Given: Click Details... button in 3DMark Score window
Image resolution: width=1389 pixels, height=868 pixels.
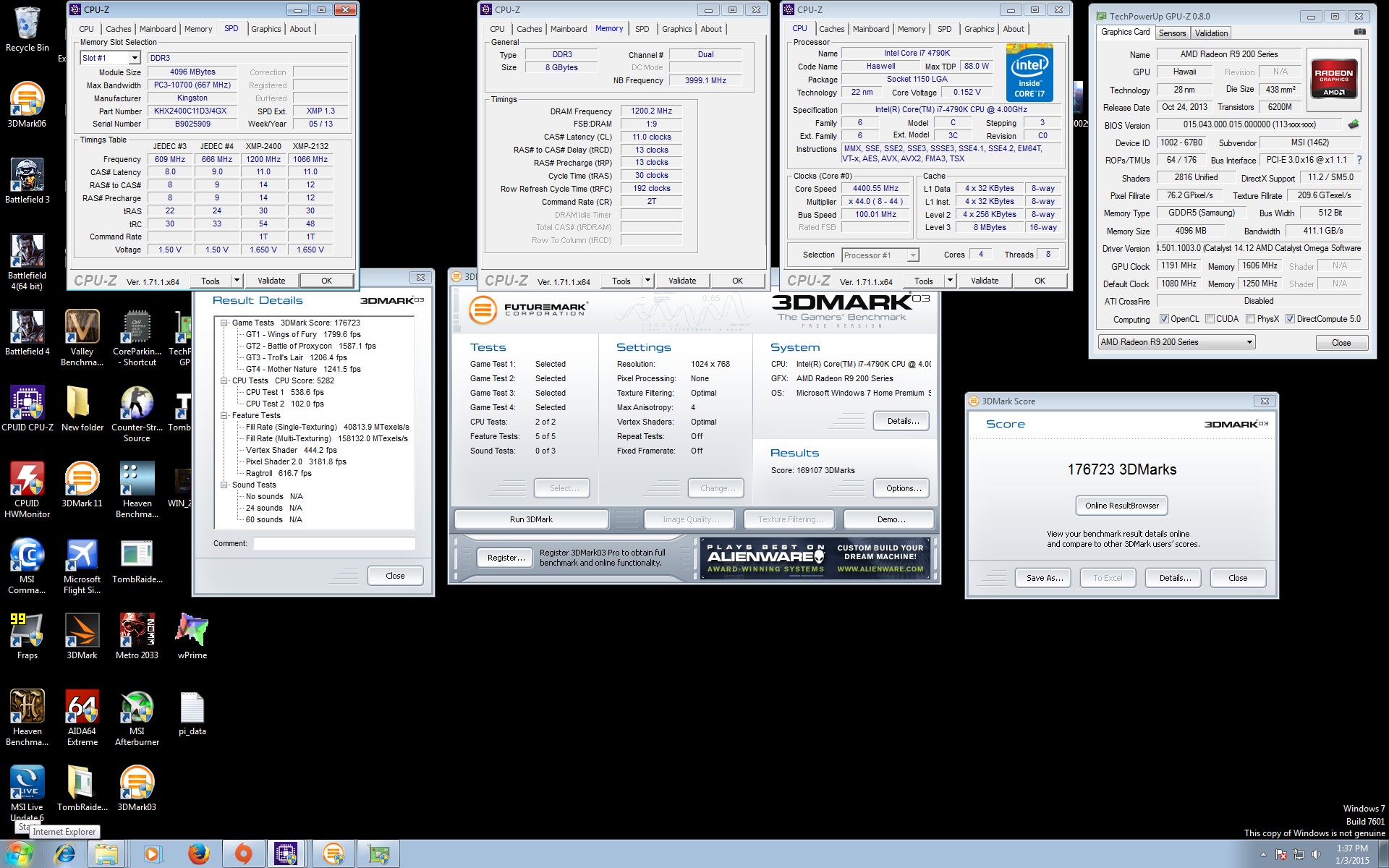Looking at the screenshot, I should coord(1175,578).
